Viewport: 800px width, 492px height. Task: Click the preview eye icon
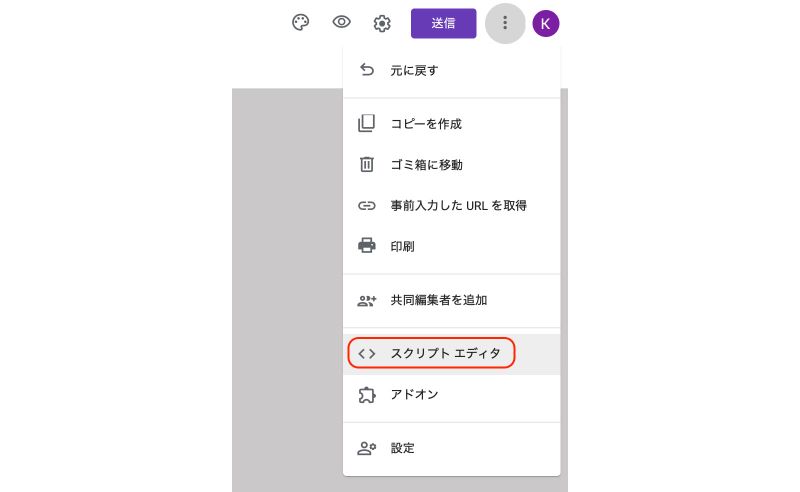[x=341, y=22]
